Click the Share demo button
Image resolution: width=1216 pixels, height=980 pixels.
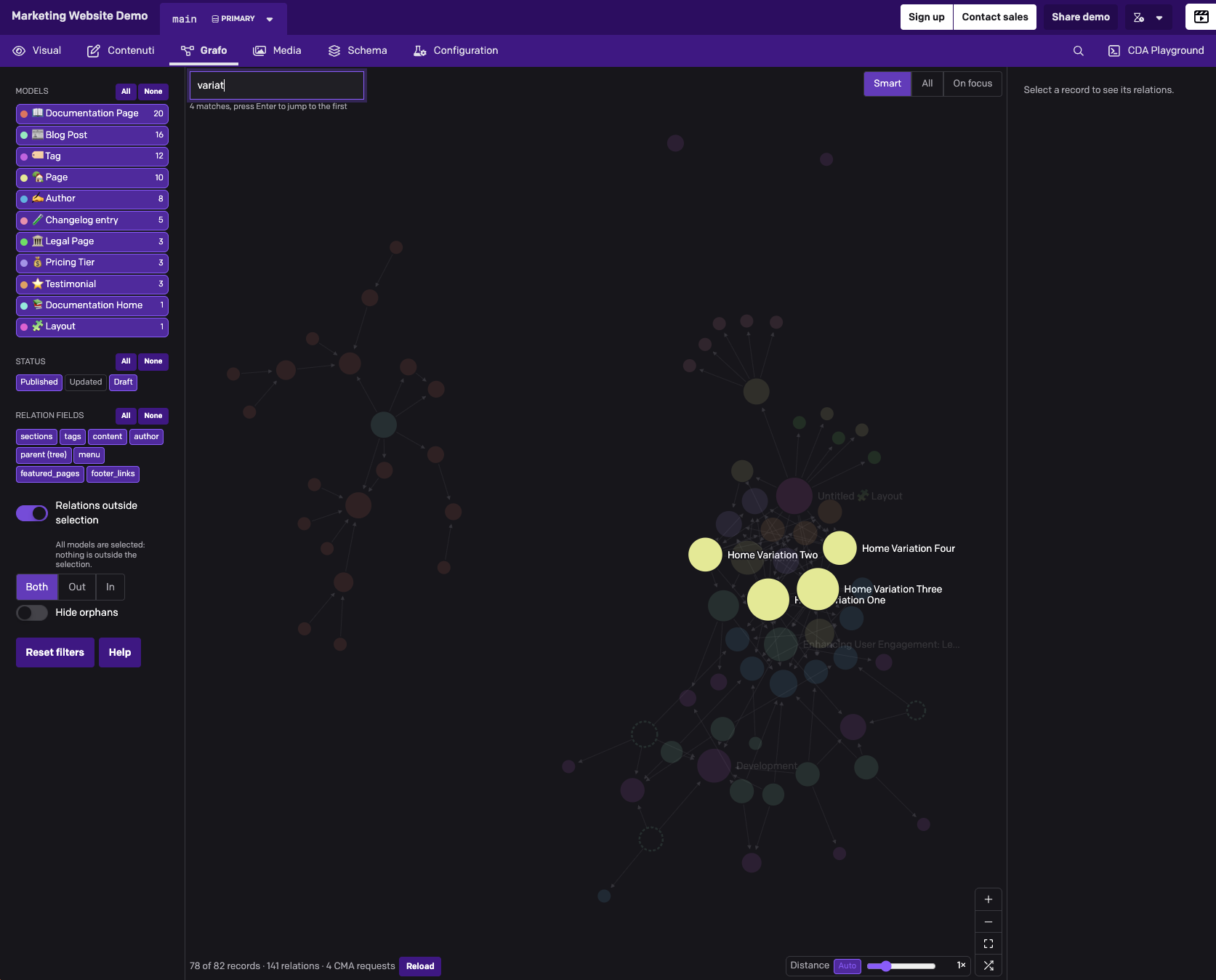click(x=1081, y=17)
